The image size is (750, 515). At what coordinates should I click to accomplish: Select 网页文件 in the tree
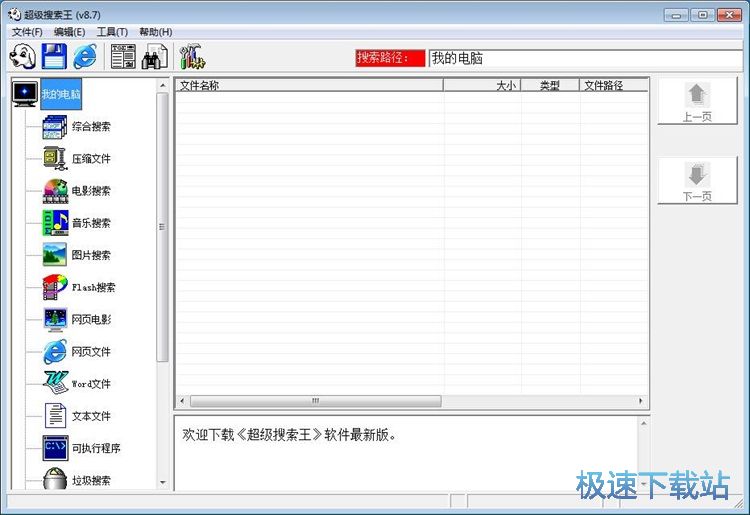(91, 351)
